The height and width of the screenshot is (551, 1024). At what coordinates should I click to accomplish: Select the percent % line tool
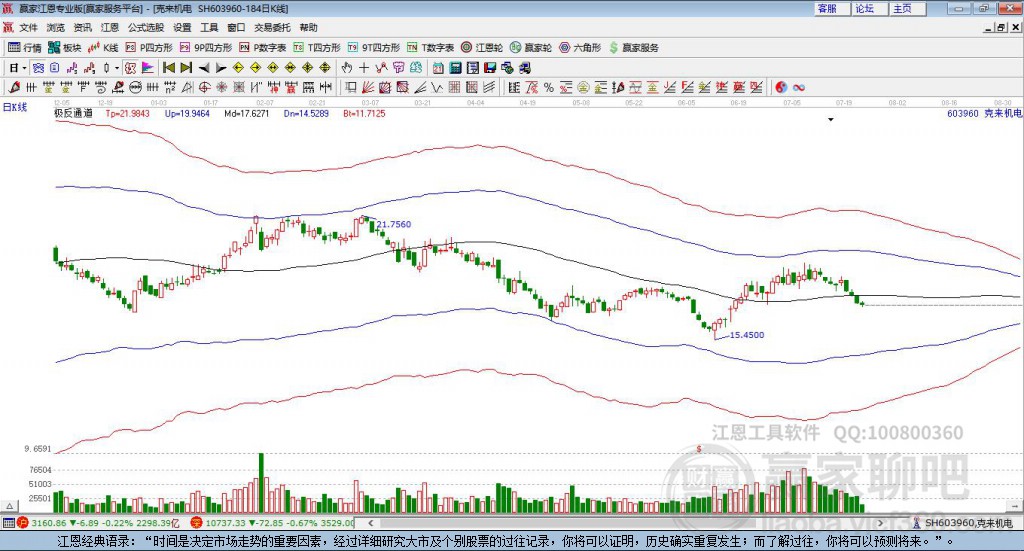[549, 87]
